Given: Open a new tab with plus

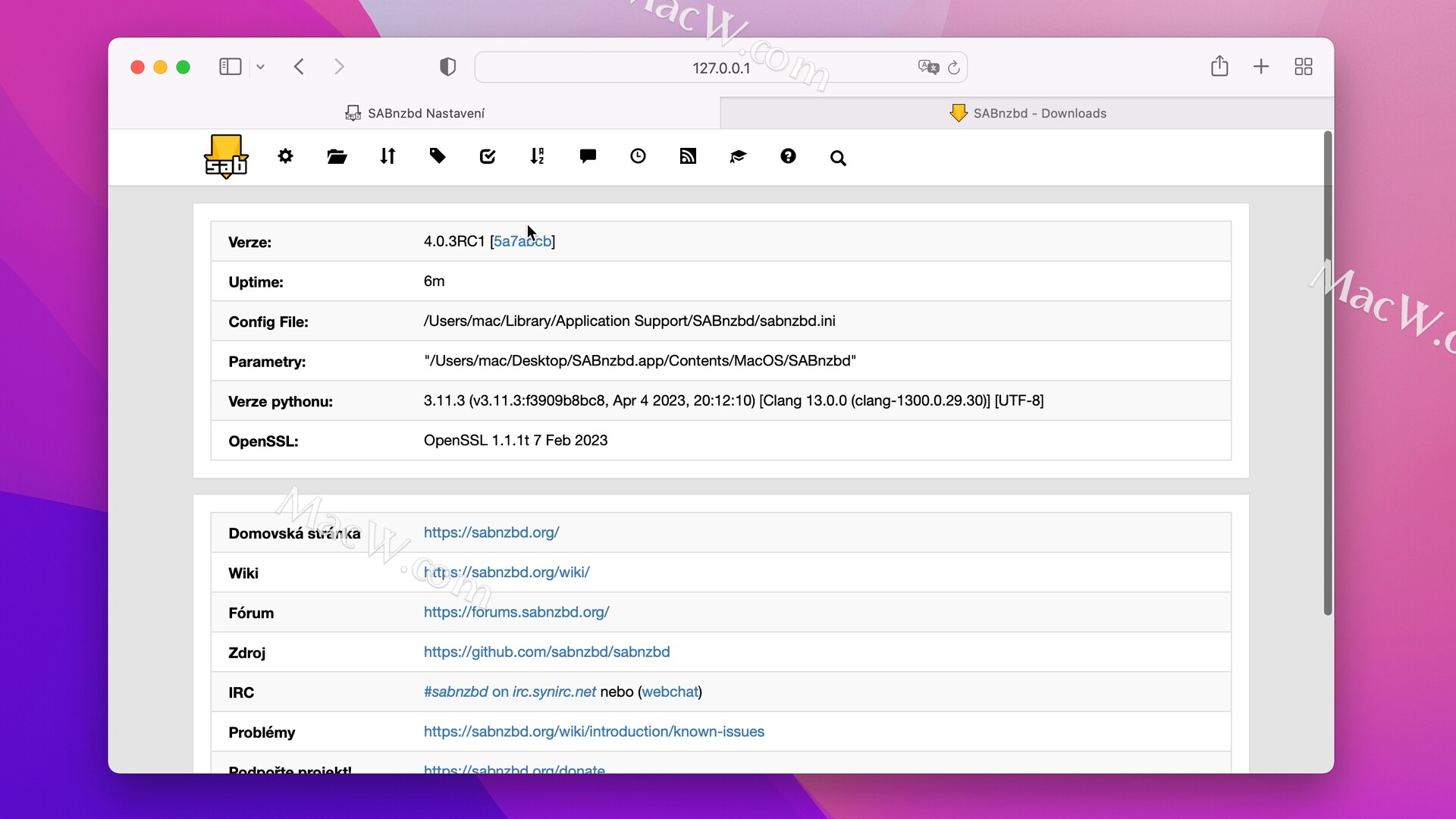Looking at the screenshot, I should (1261, 67).
